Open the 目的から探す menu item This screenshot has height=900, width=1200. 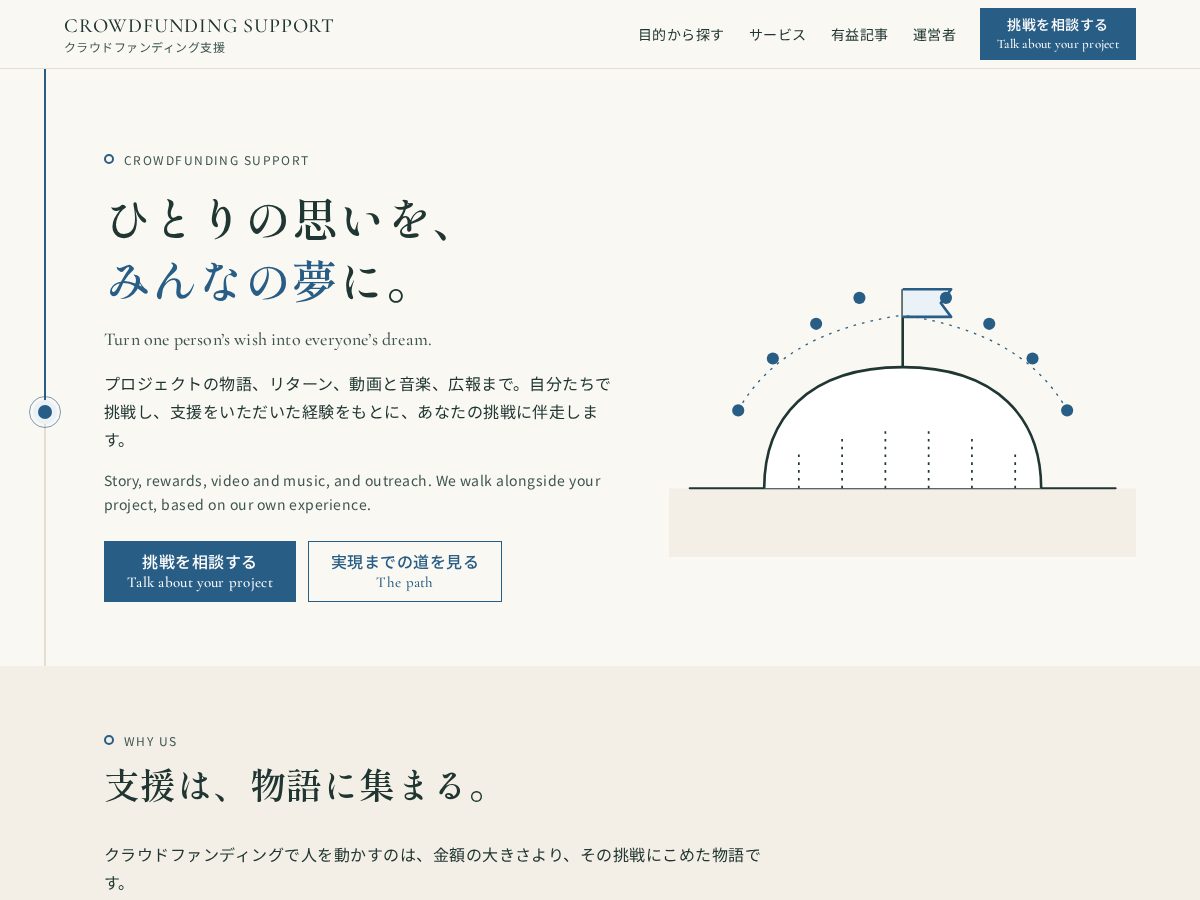coord(681,35)
